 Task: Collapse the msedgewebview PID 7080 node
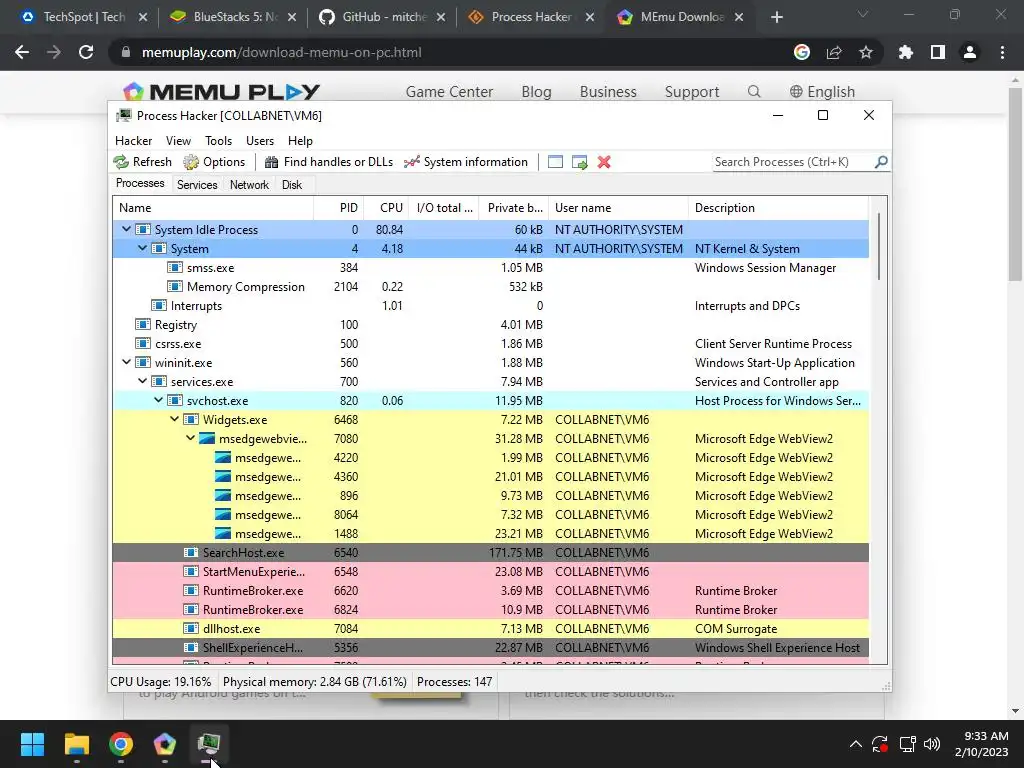[x=190, y=438]
